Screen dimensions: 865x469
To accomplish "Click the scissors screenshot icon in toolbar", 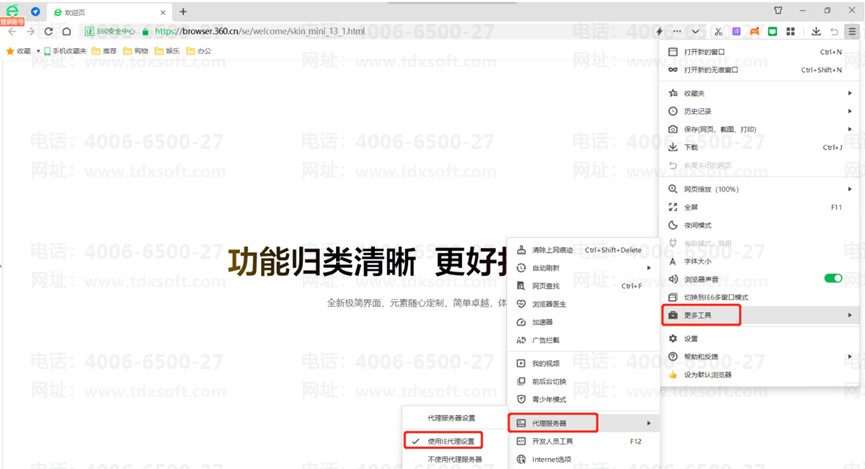I will (718, 32).
